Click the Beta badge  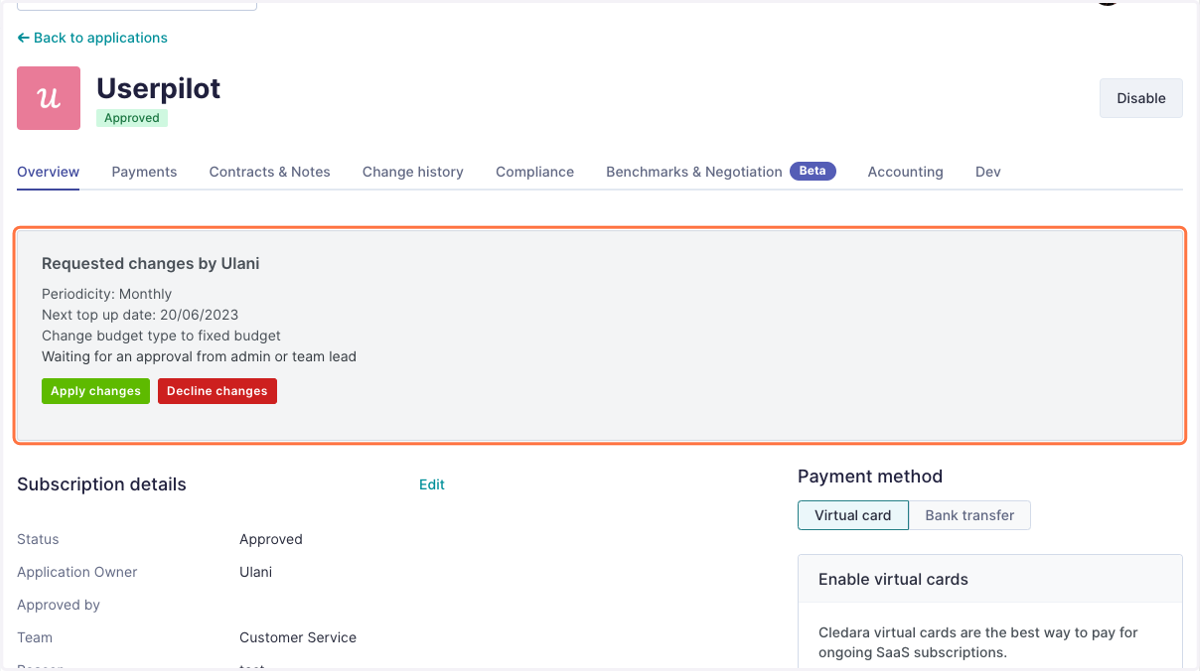[813, 171]
